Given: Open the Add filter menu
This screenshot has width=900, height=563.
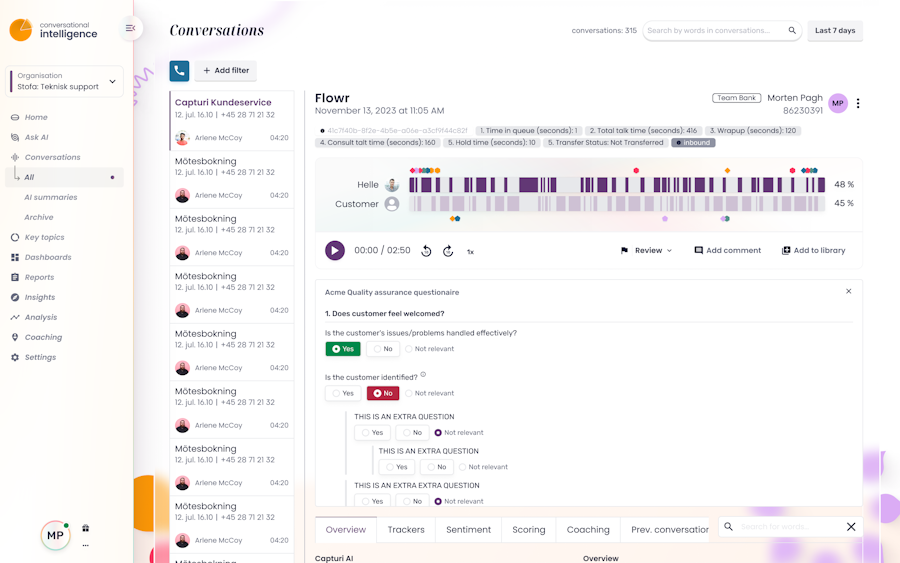Looking at the screenshot, I should (226, 71).
